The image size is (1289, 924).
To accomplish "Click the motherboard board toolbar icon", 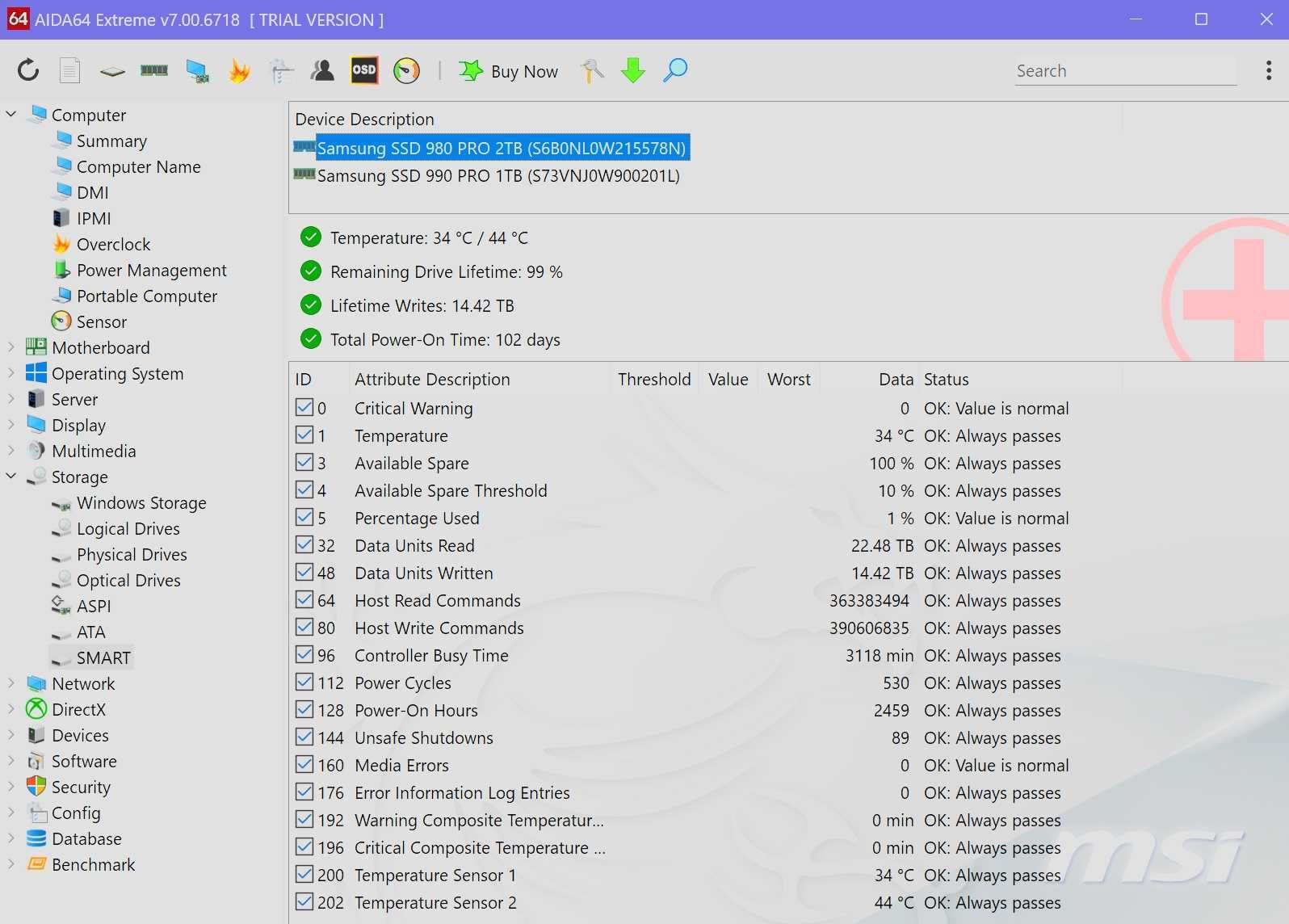I will pos(112,71).
